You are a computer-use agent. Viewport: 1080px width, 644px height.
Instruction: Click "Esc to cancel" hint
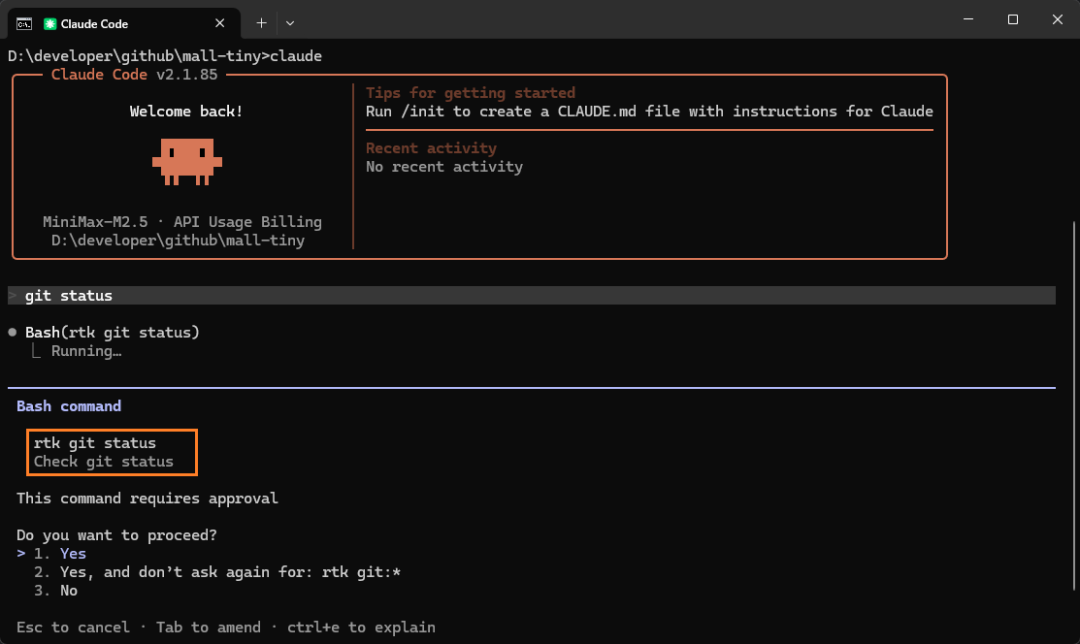pos(73,627)
